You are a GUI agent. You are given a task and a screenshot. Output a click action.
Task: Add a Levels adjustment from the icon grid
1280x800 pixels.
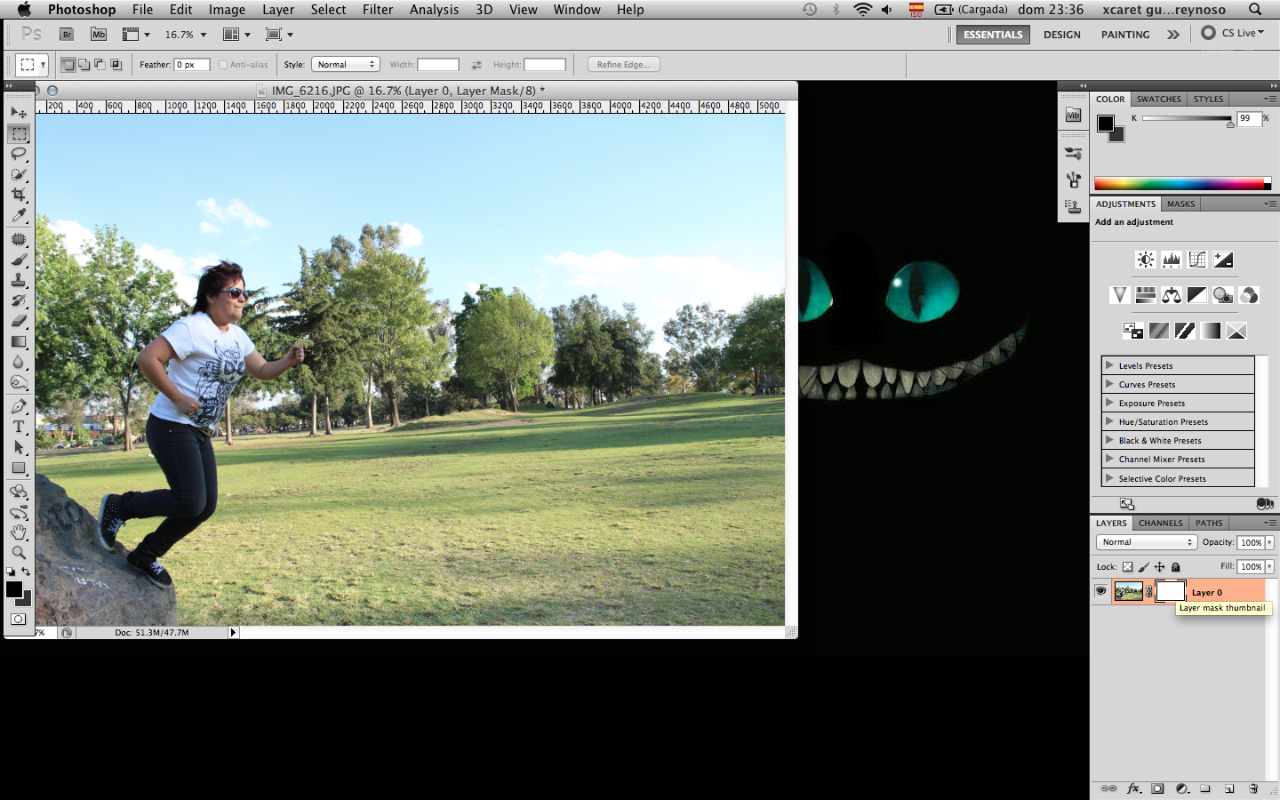pyautogui.click(x=1172, y=260)
